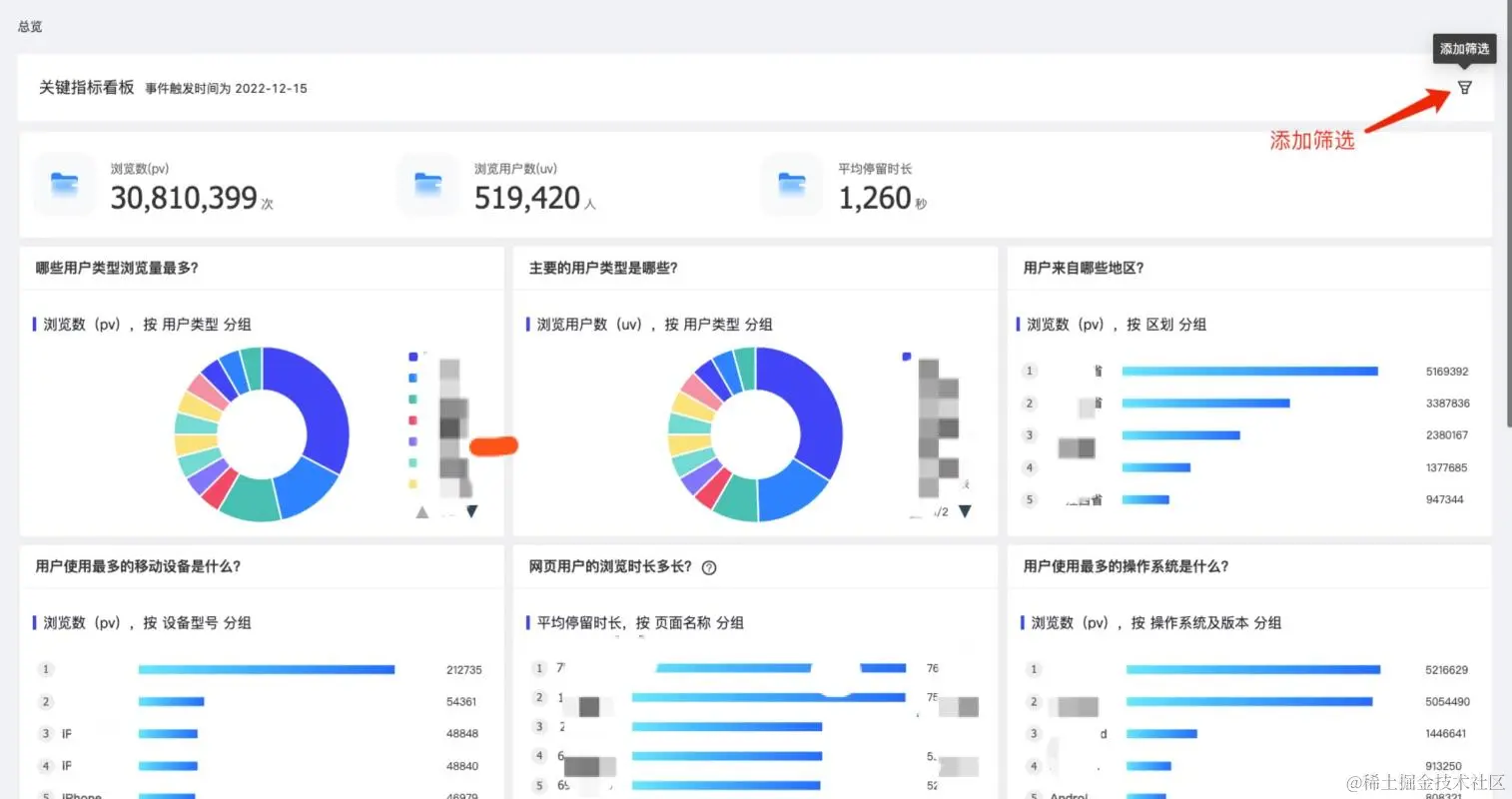Image resolution: width=1512 pixels, height=799 pixels.
Task: Click 事件触发时间为 2022-12-15 text
Action: [x=226, y=89]
